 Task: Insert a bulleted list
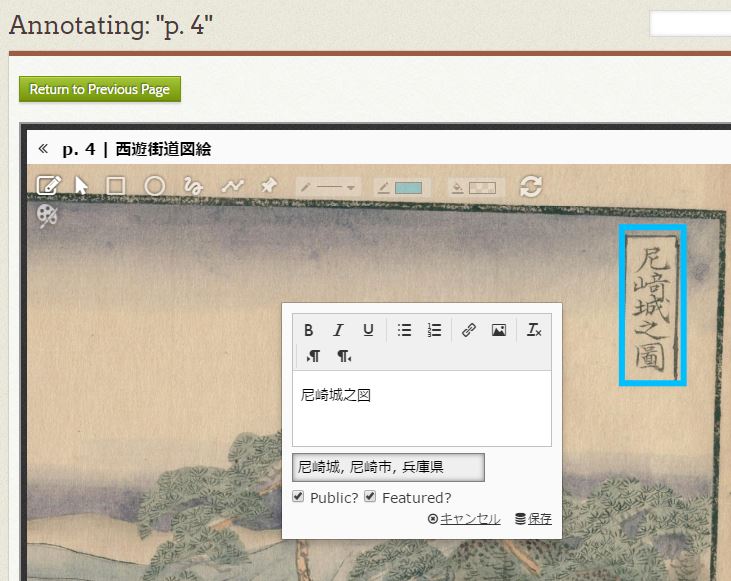(404, 330)
